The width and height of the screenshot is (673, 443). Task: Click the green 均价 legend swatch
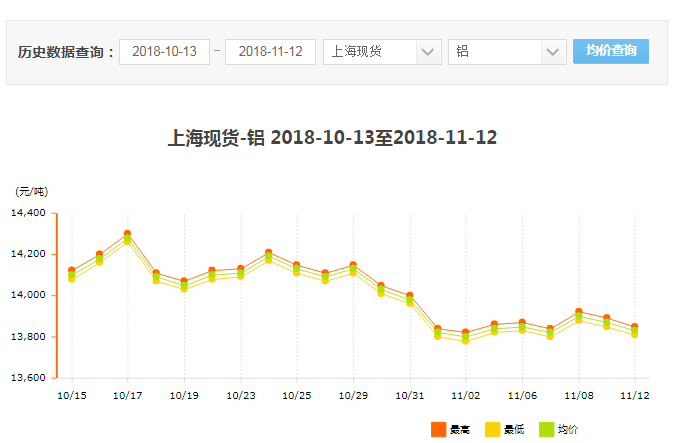pyautogui.click(x=547, y=429)
